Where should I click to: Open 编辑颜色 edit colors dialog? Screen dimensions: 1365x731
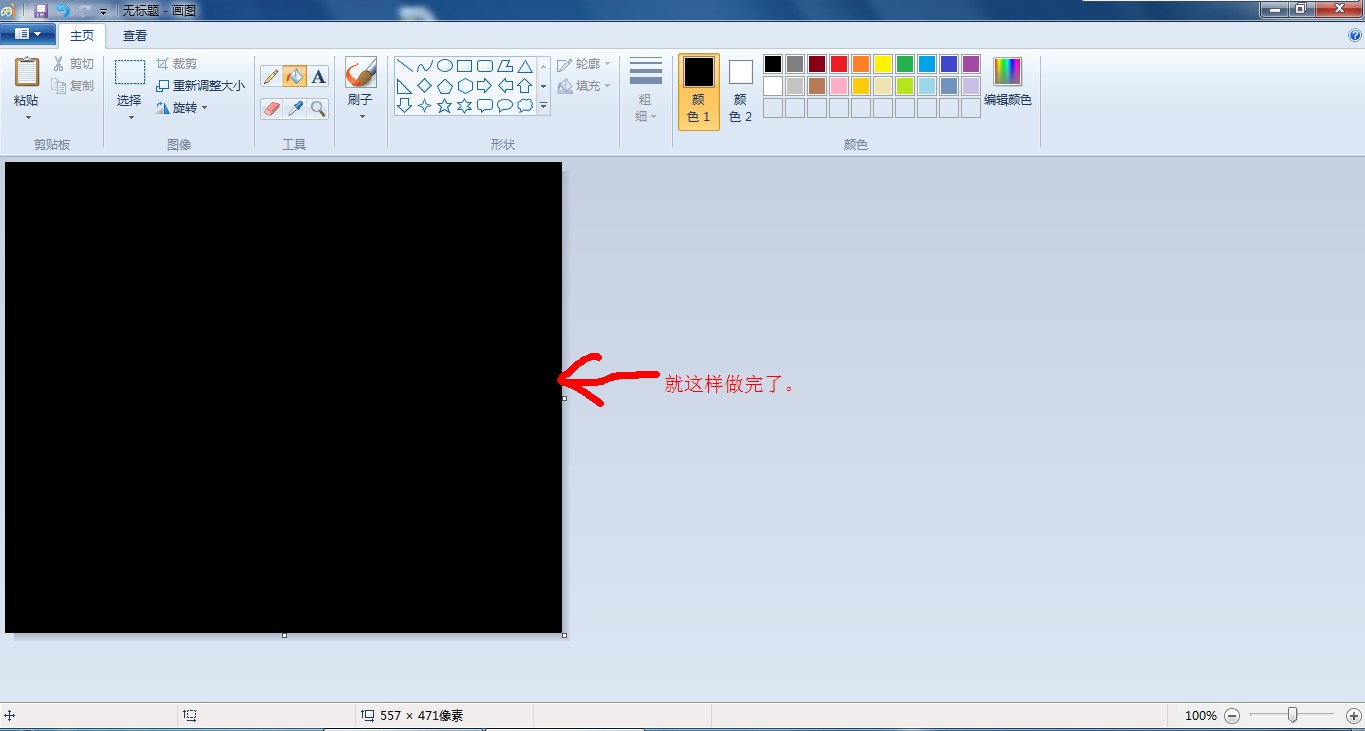tap(1008, 83)
